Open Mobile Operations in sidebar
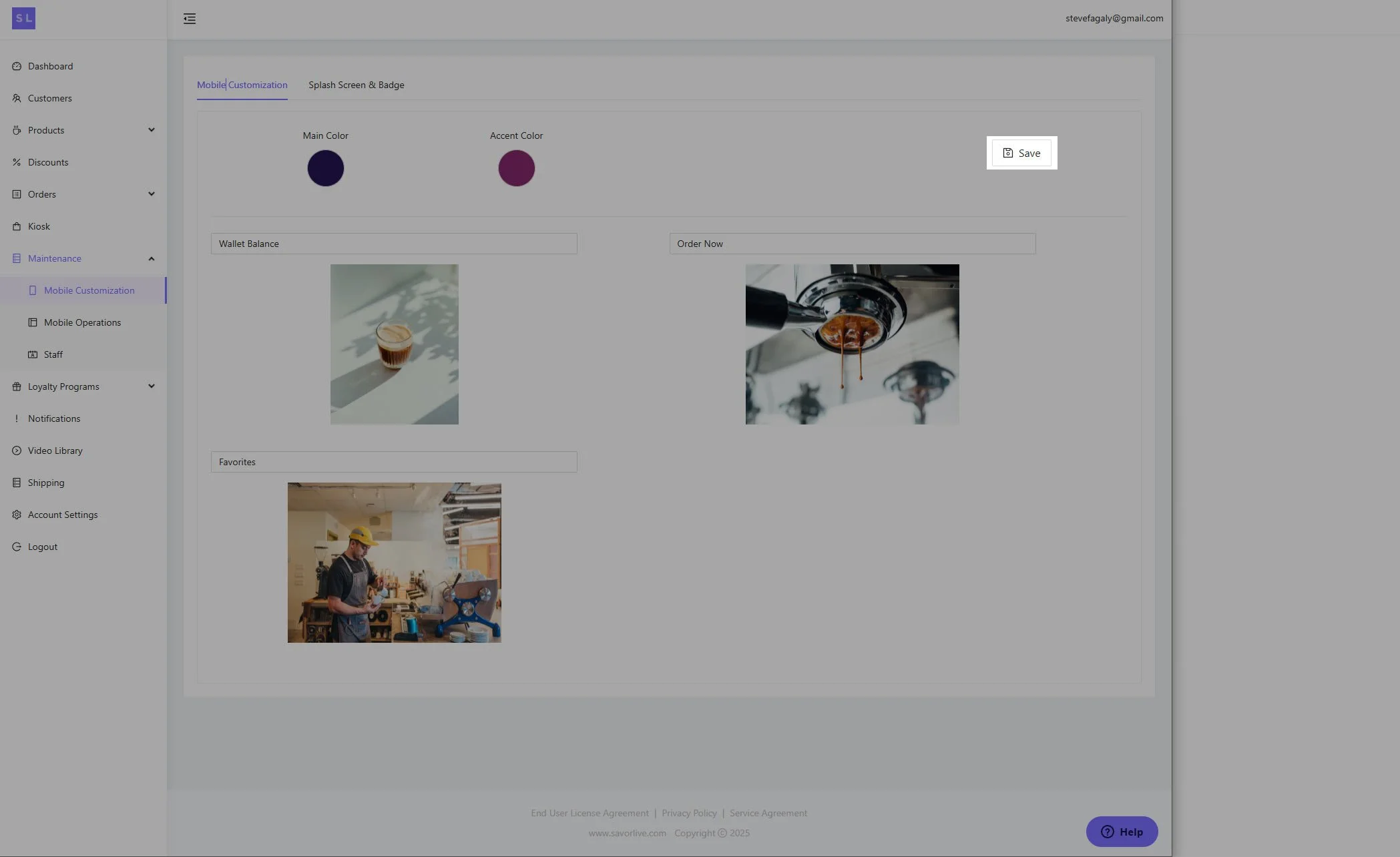 (82, 322)
